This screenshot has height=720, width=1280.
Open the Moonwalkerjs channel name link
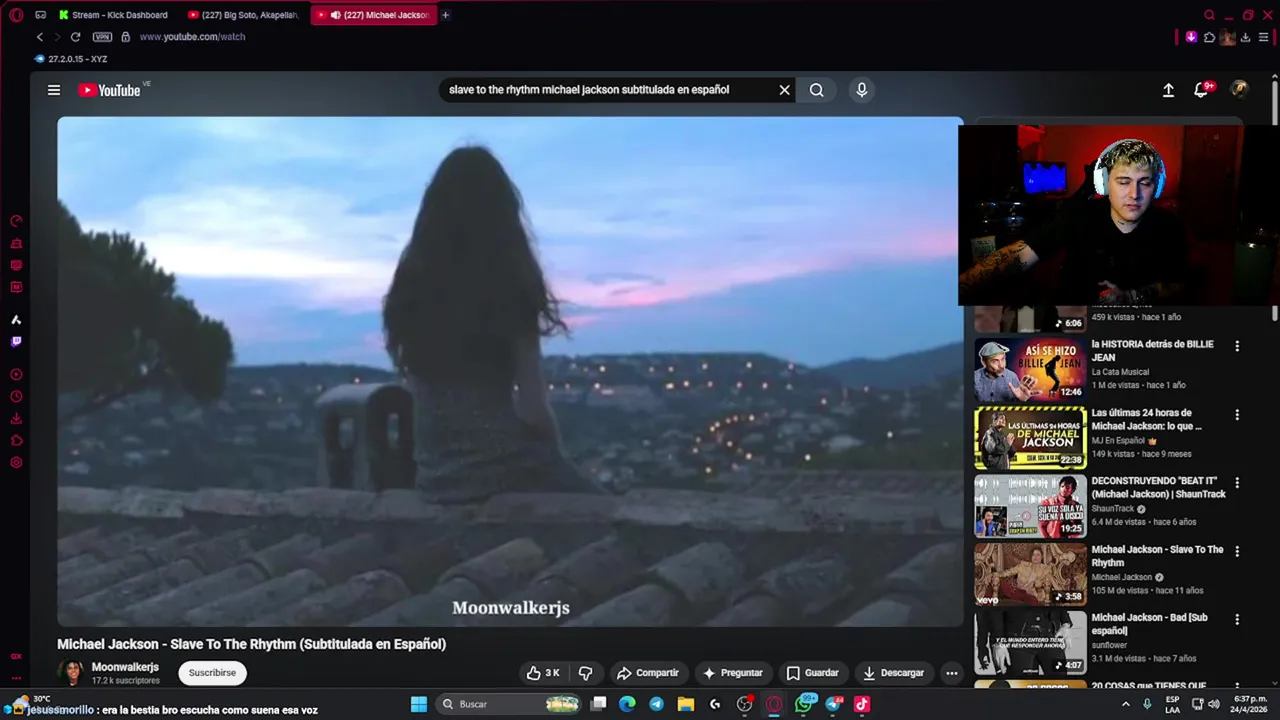pos(125,667)
